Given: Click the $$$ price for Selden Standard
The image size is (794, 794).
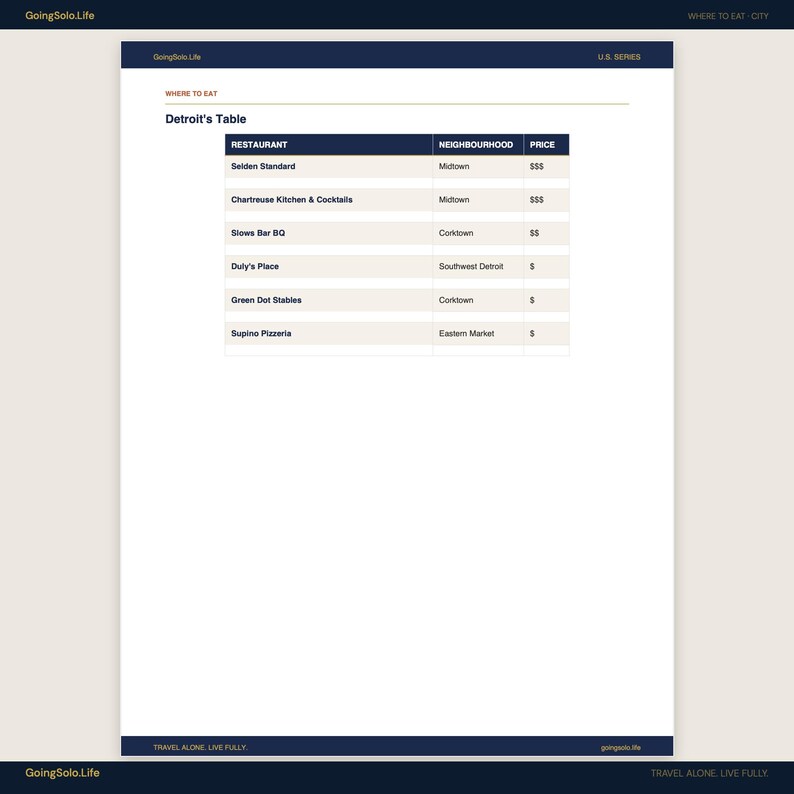Looking at the screenshot, I should 536,166.
